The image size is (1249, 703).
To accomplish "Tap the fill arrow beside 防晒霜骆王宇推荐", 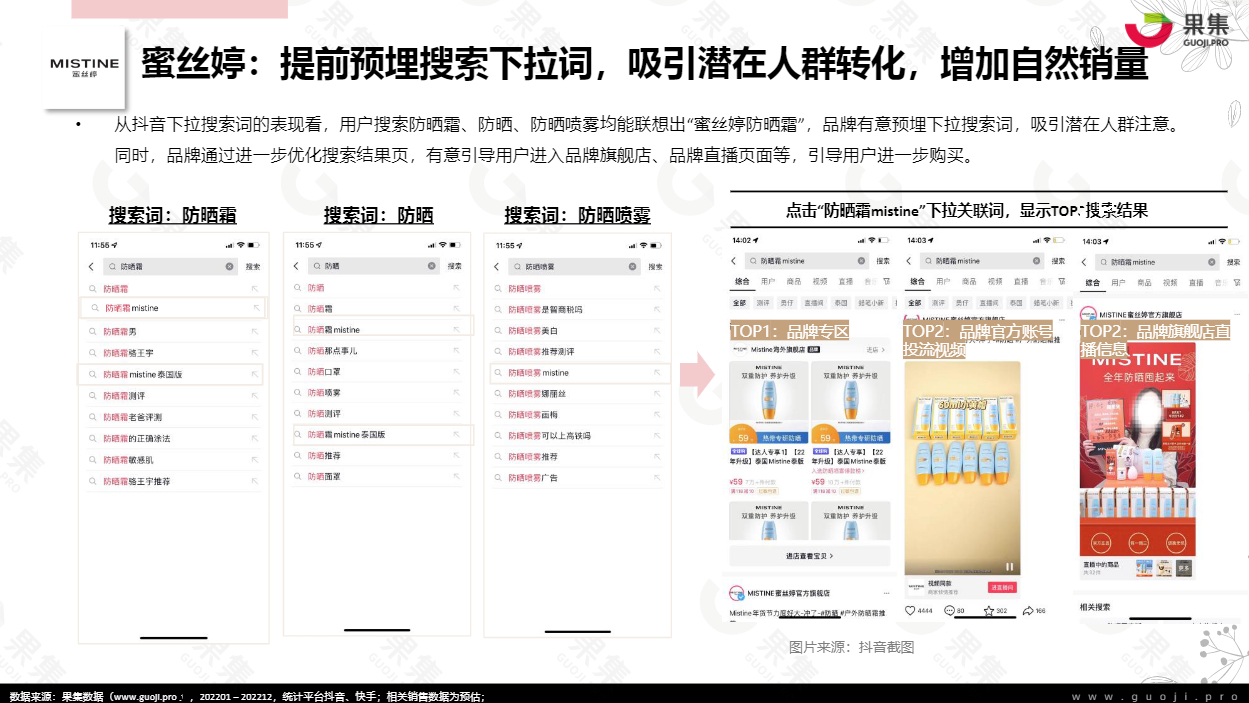I will coord(255,481).
